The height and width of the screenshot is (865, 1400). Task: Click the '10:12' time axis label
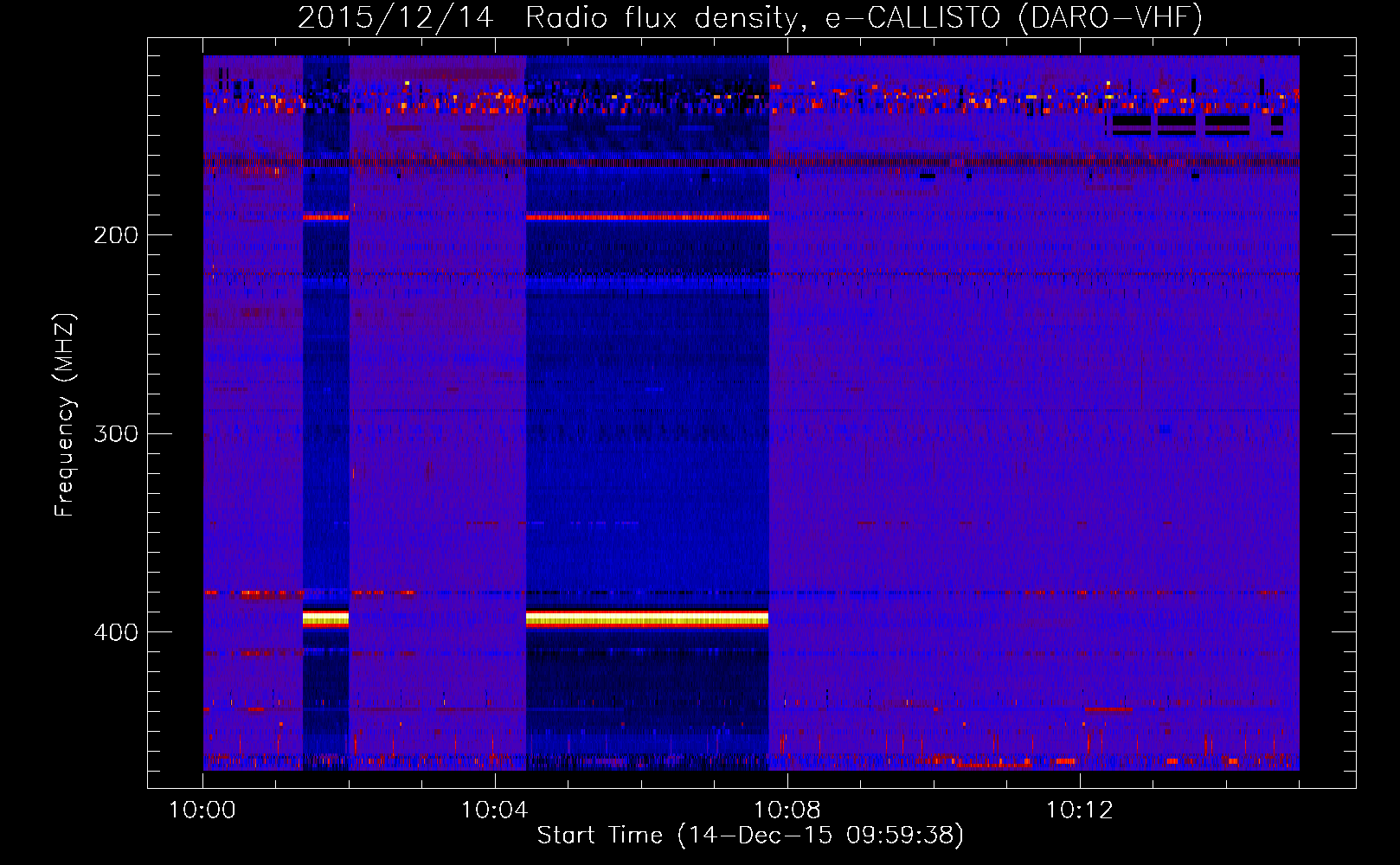(1079, 811)
